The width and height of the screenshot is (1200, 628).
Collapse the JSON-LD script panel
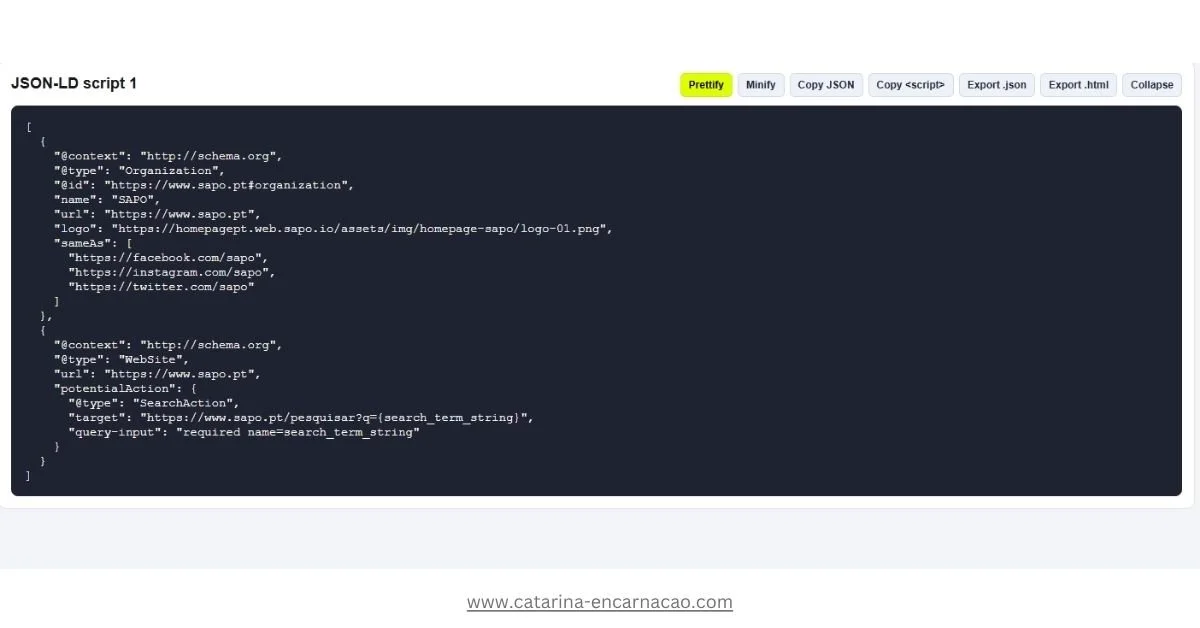[1152, 85]
